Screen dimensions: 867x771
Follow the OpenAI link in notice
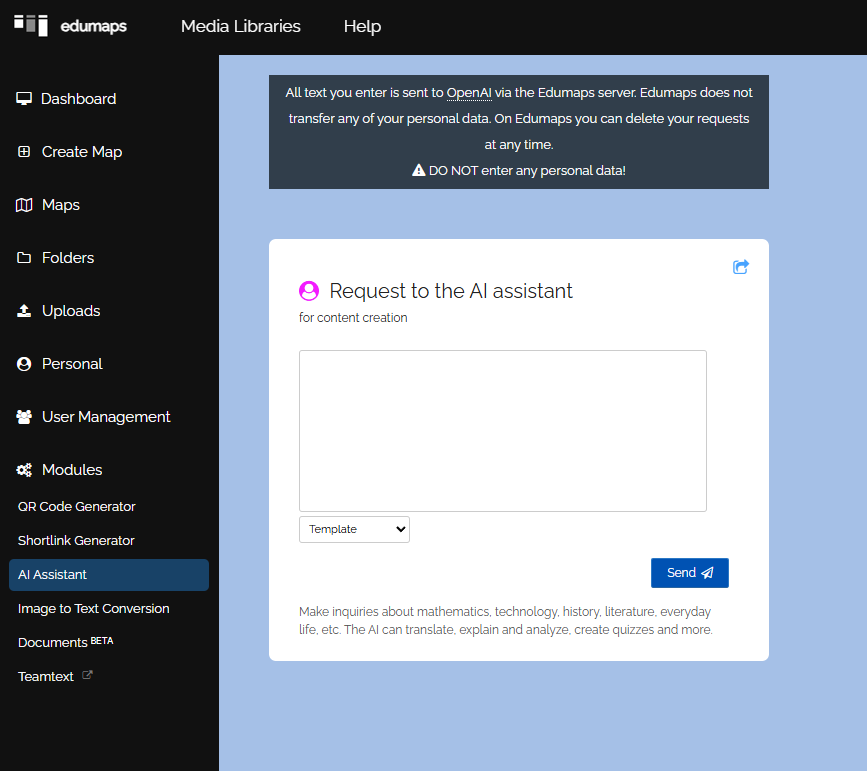tap(469, 92)
